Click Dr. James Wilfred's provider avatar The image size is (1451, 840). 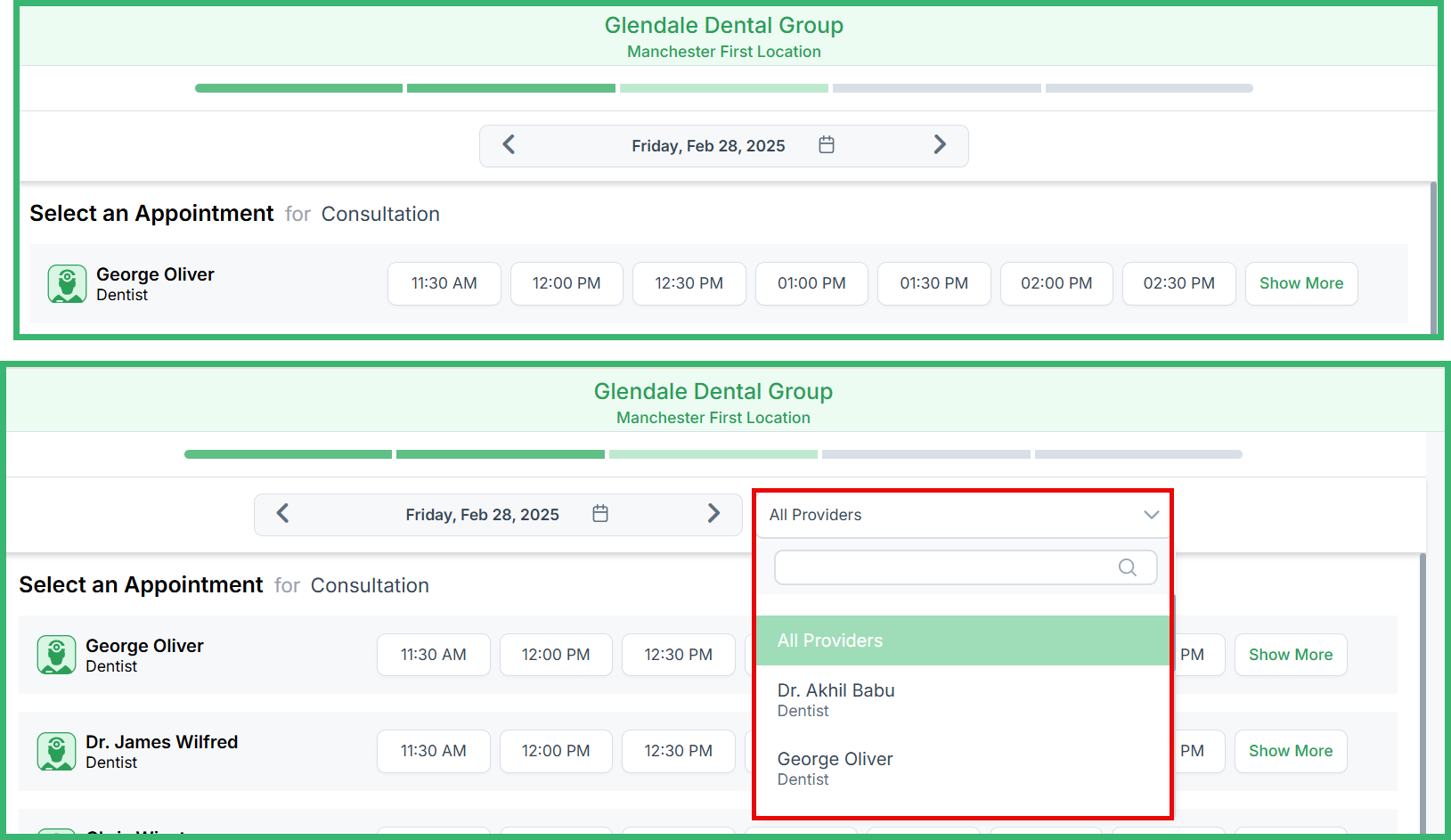point(57,751)
